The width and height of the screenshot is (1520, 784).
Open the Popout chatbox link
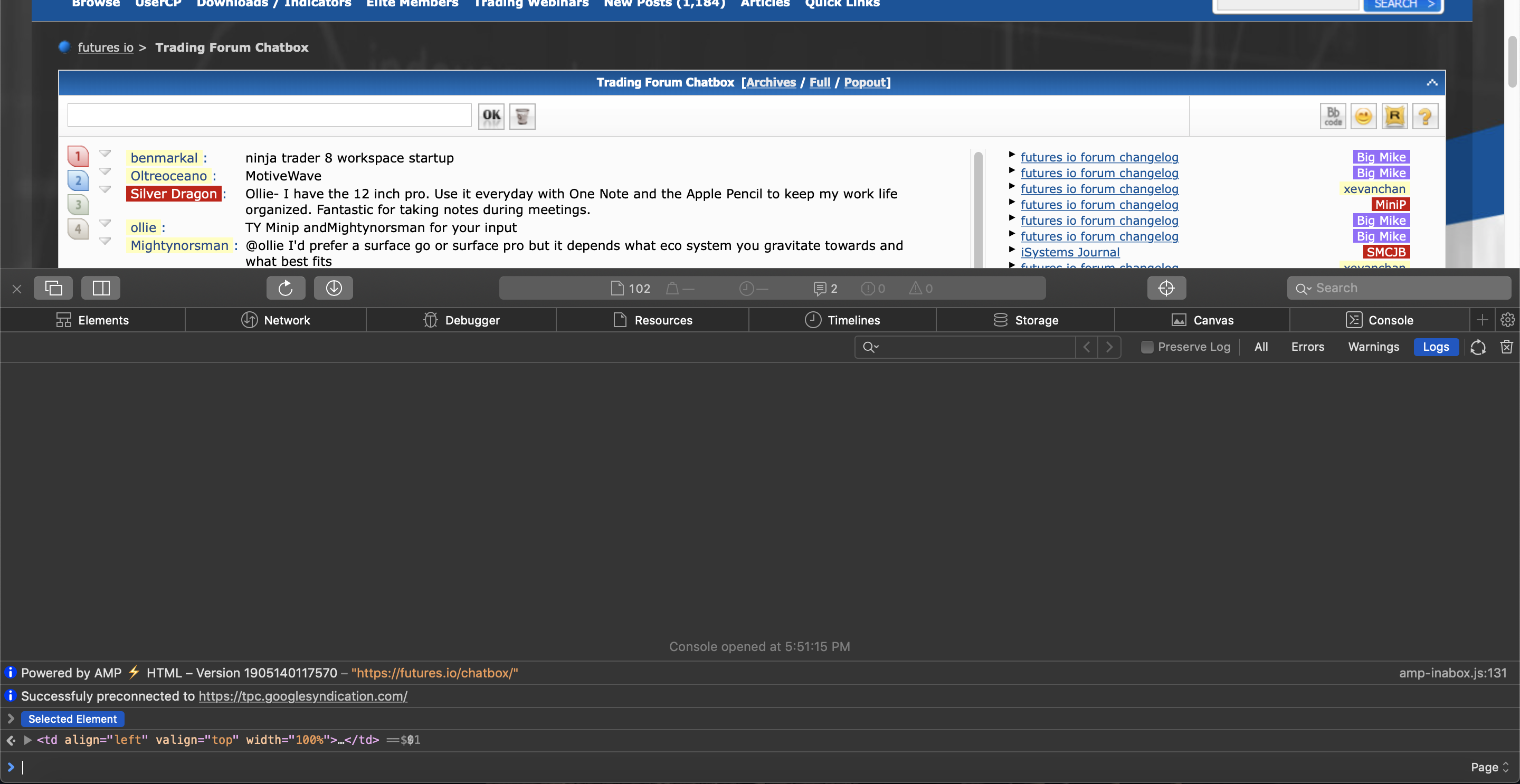tap(864, 83)
